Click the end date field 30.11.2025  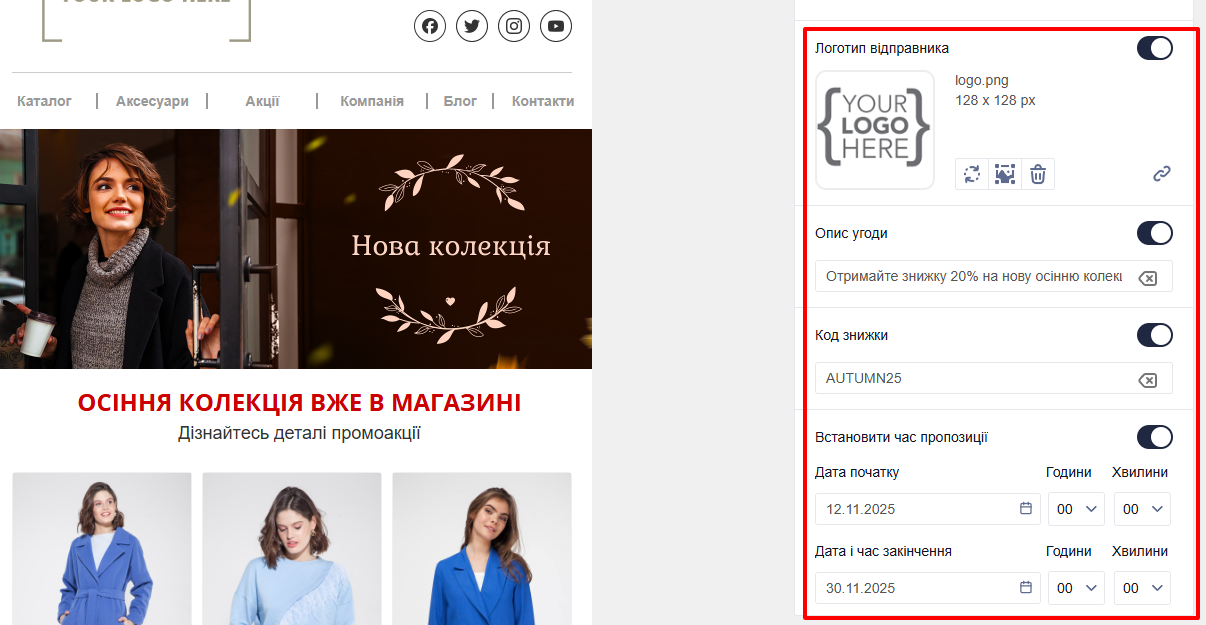click(928, 588)
